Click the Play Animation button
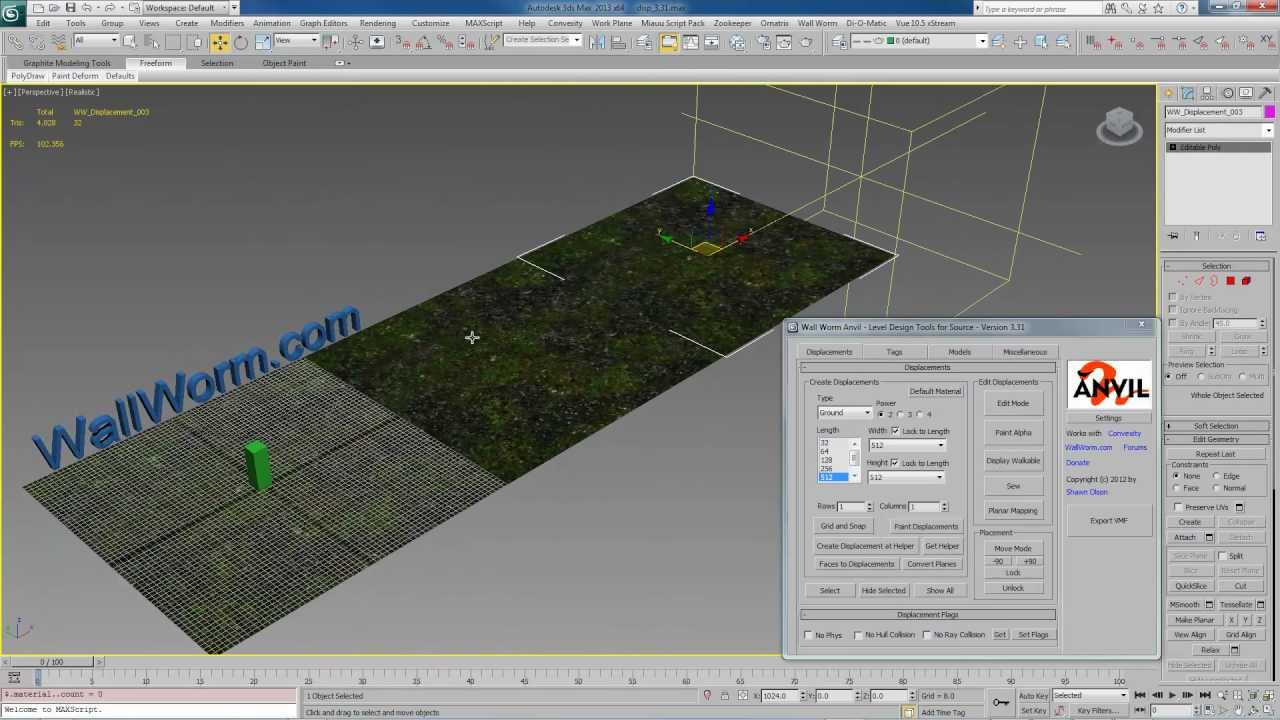 pyautogui.click(x=1172, y=695)
